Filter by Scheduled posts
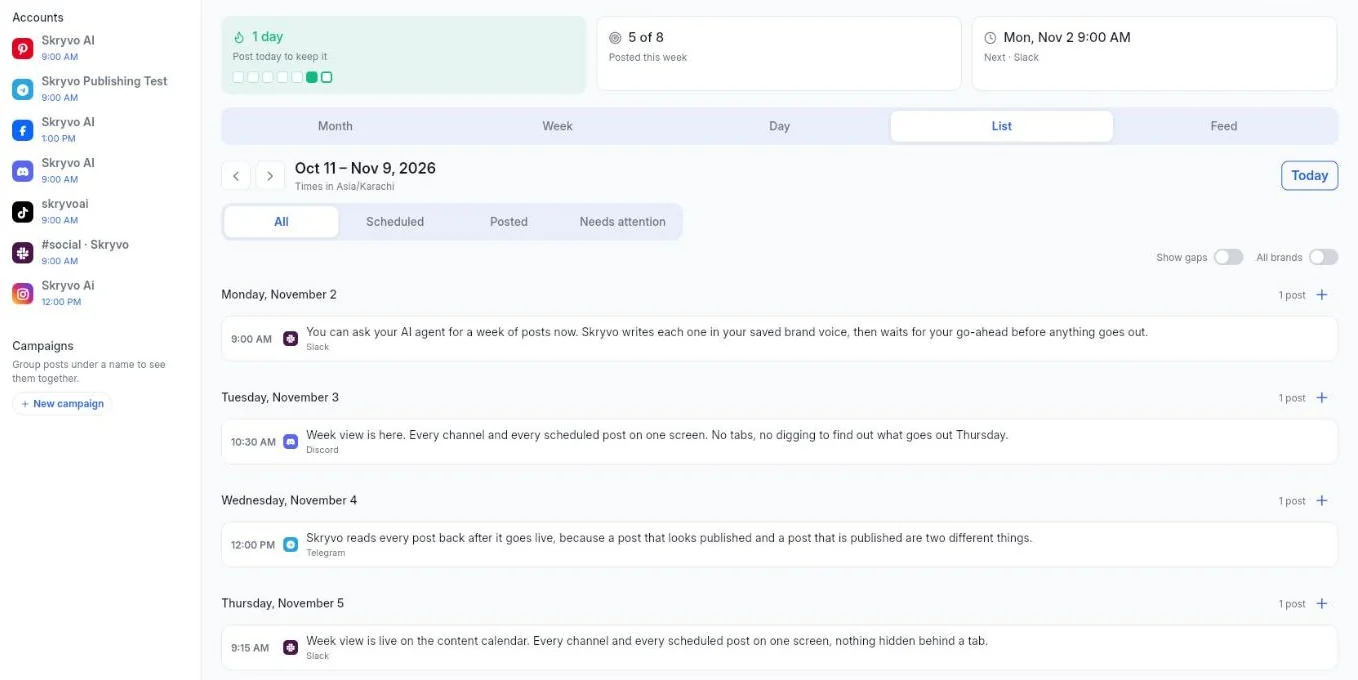This screenshot has width=1358, height=680. [395, 222]
